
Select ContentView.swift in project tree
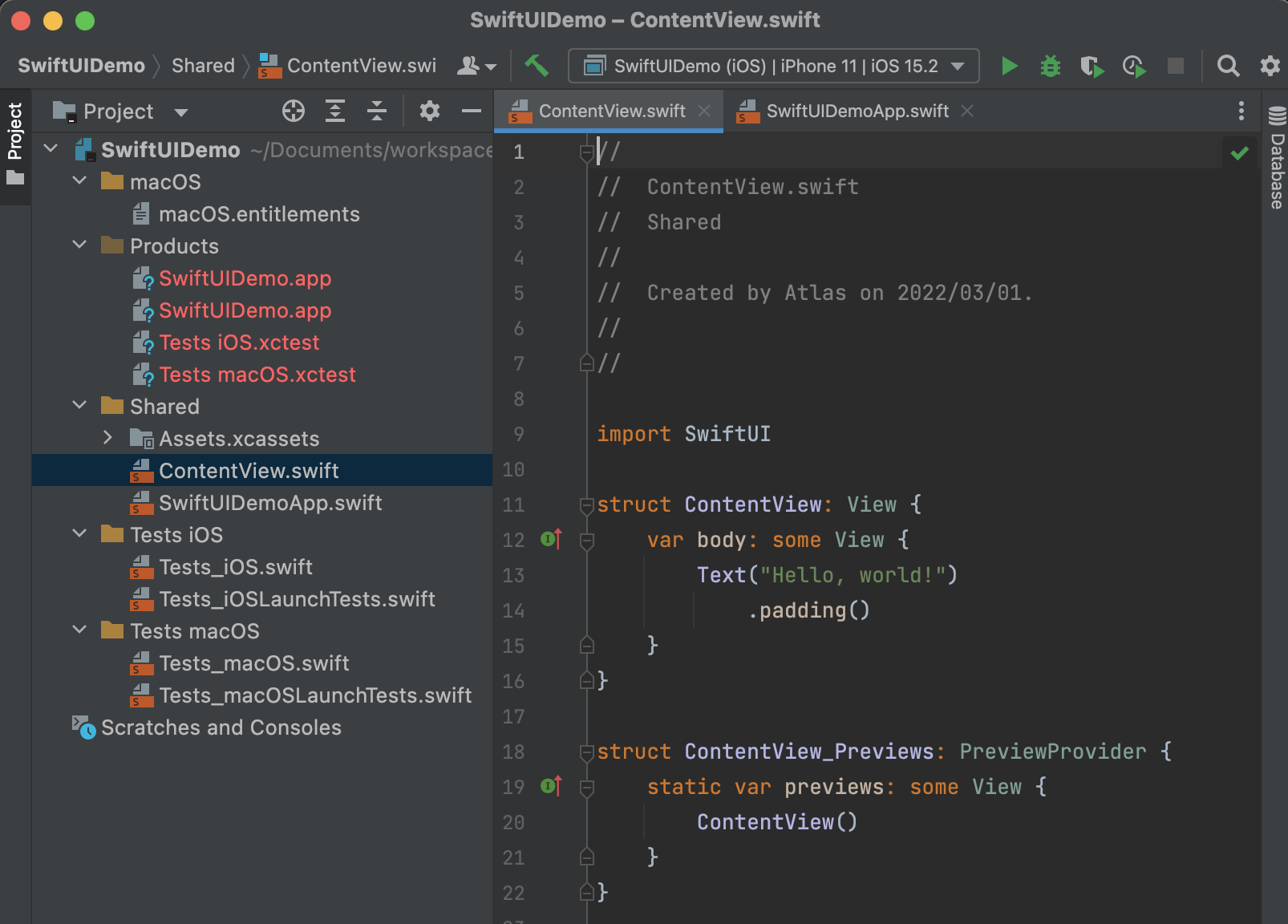(x=261, y=470)
